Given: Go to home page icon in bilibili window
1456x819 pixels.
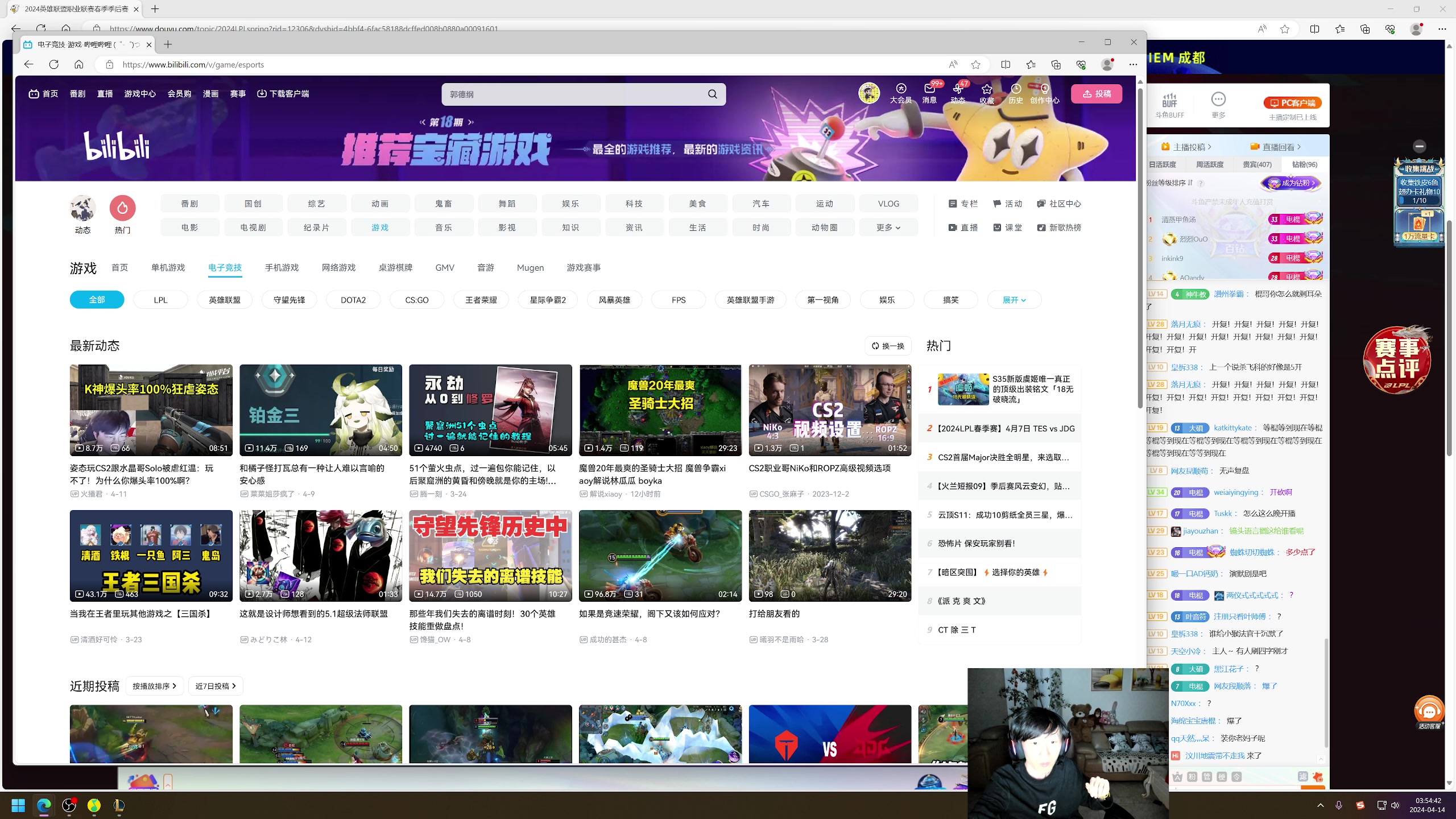Looking at the screenshot, I should click(78, 64).
